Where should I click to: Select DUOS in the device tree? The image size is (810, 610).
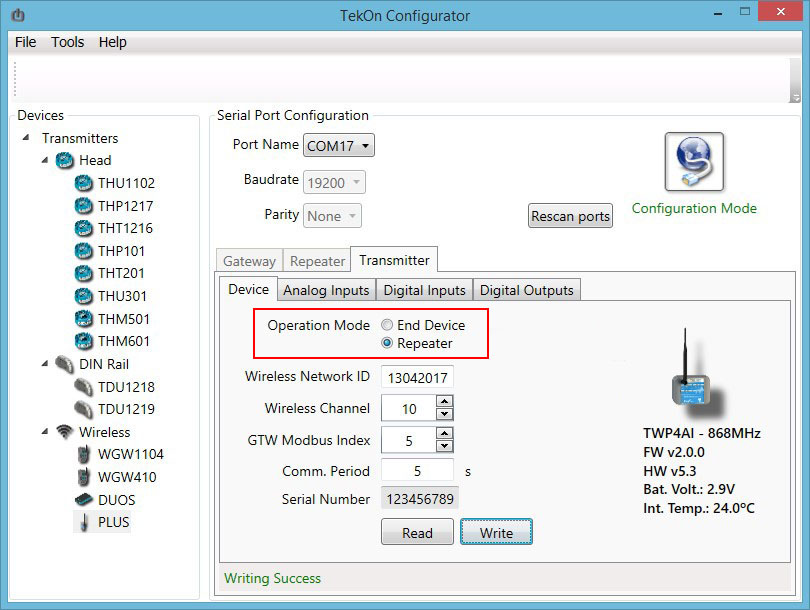(117, 499)
